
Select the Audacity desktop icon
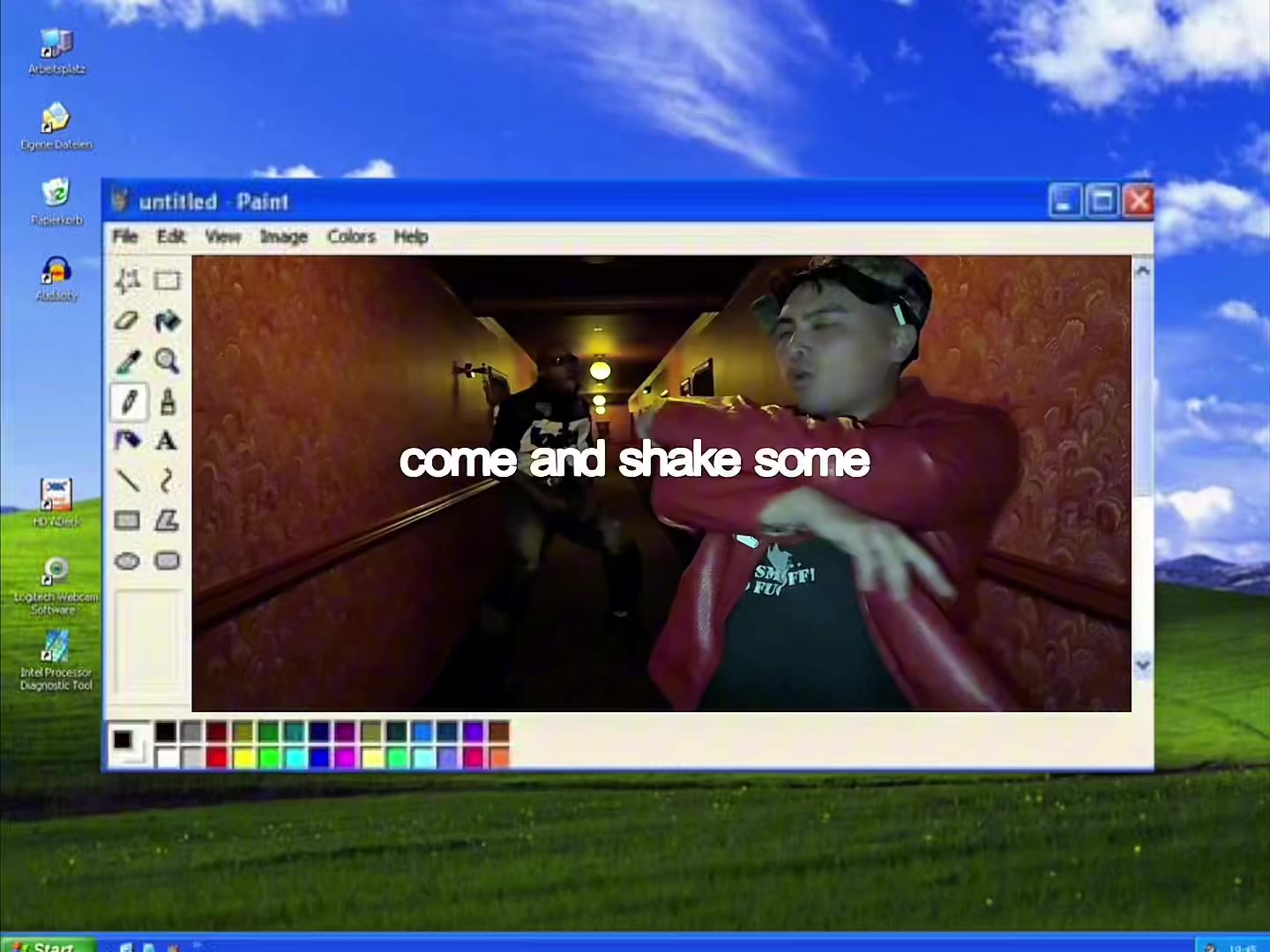pyautogui.click(x=56, y=279)
